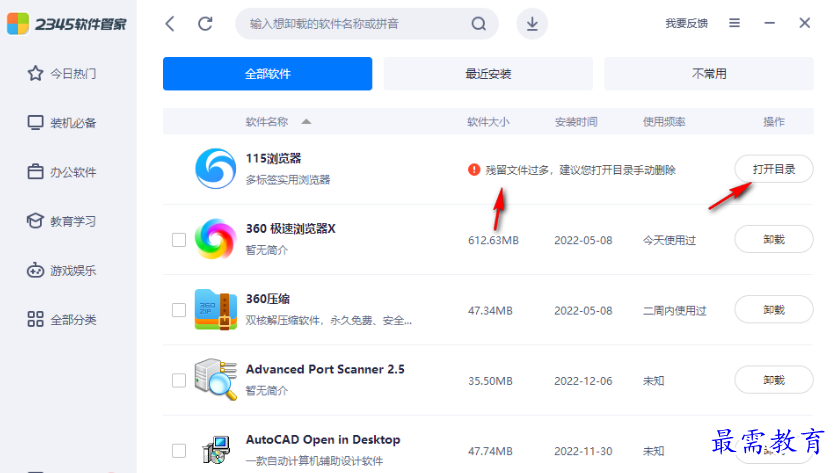
Task: Click 打开目录 button for 115浏览器
Action: [x=774, y=169]
